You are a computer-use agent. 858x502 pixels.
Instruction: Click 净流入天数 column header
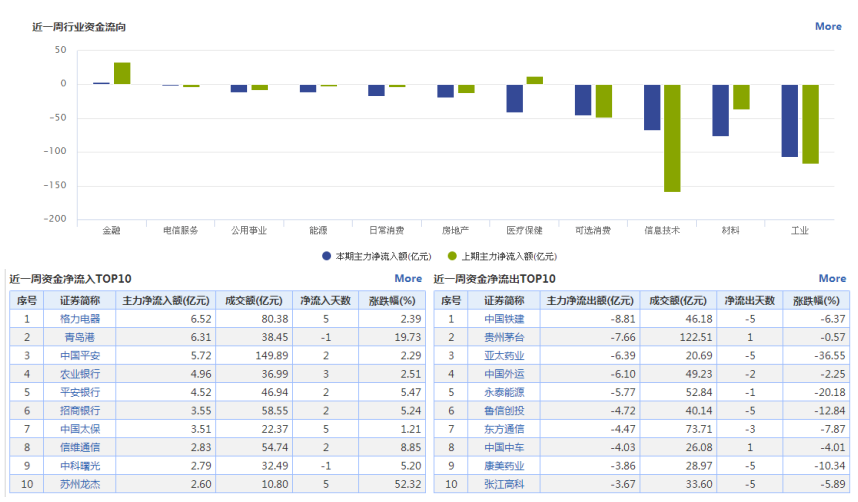(x=326, y=301)
